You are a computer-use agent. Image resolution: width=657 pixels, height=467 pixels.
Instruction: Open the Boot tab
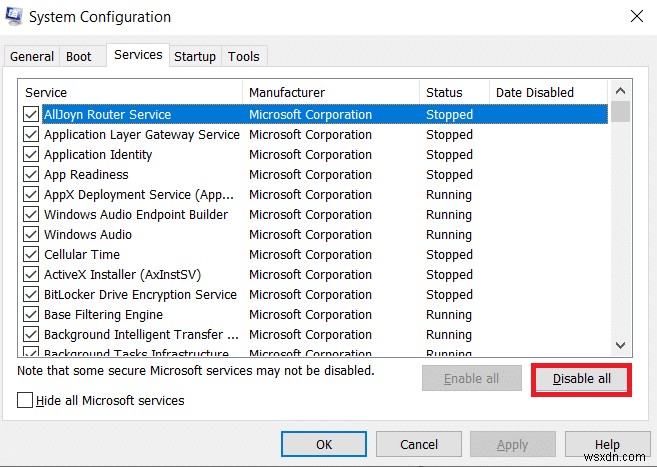[78, 57]
